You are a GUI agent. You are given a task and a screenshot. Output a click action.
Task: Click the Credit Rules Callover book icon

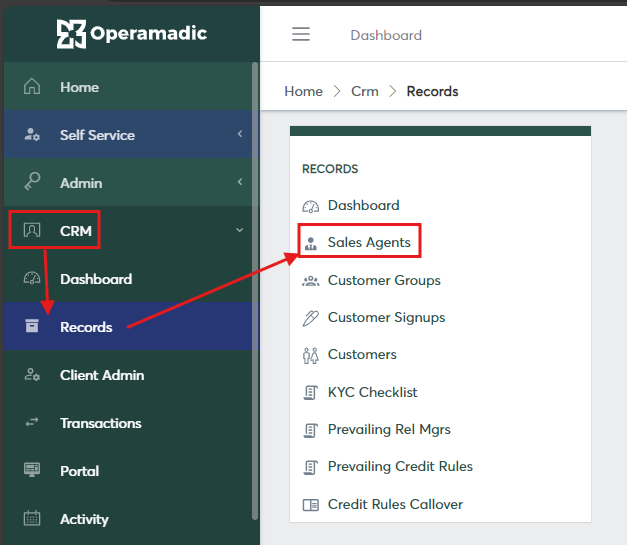pos(311,505)
